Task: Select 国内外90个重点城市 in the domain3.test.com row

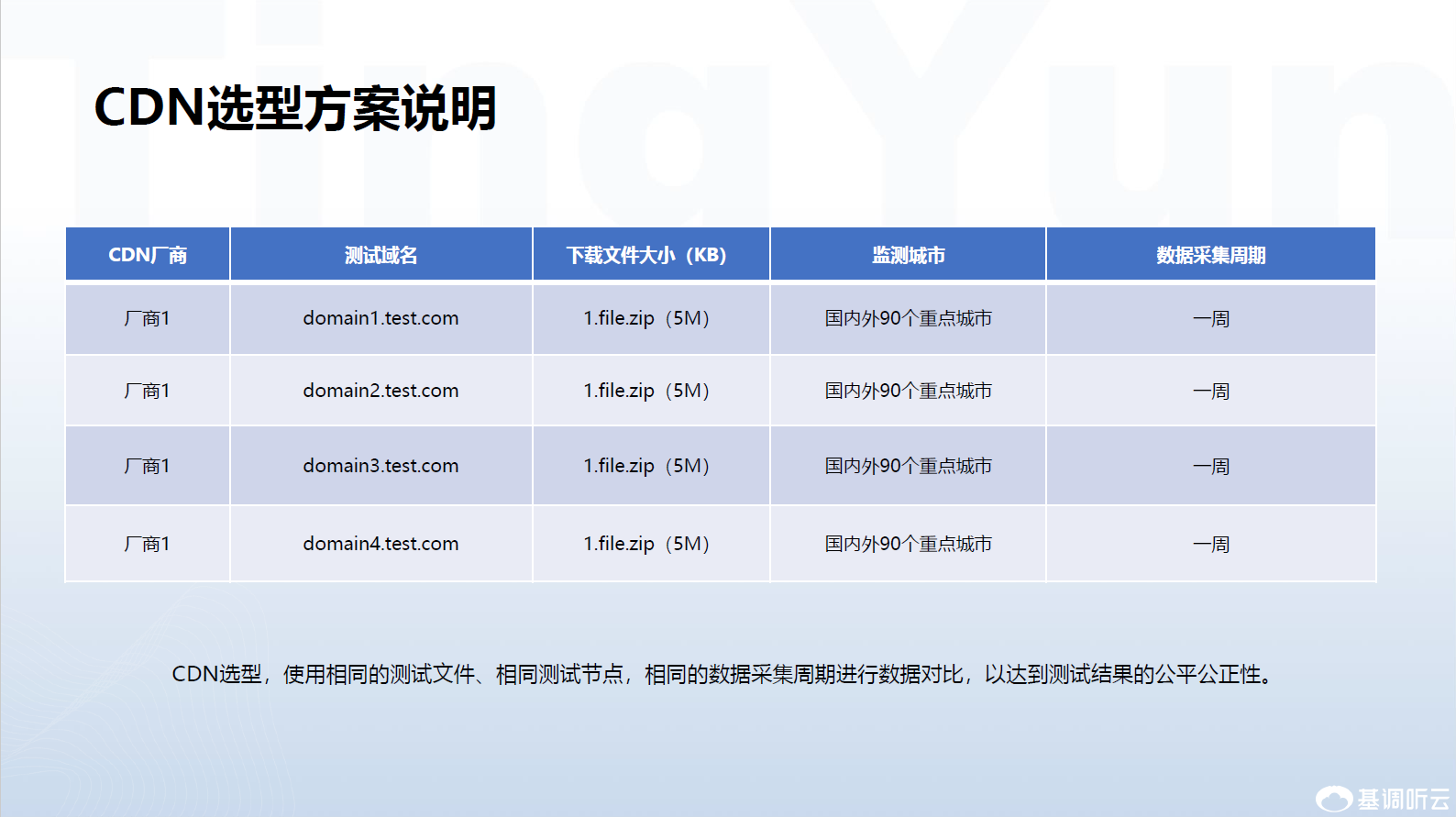Action: point(908,466)
